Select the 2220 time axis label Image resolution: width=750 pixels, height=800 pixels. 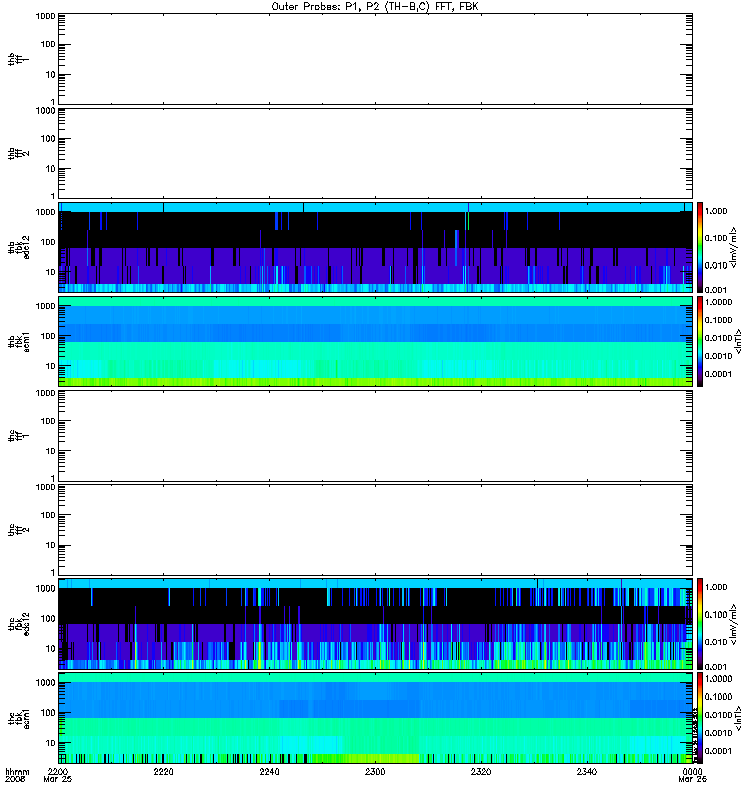pos(163,771)
